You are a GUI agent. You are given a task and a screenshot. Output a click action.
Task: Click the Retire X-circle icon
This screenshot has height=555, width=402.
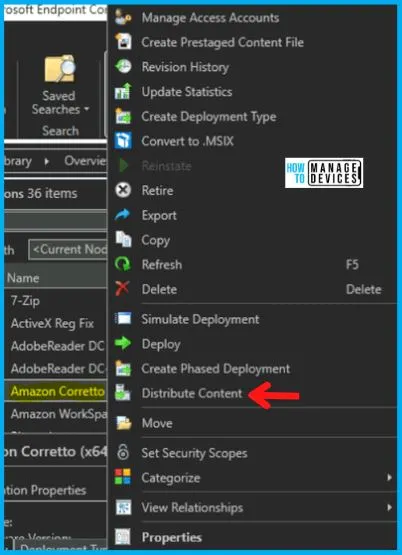(x=123, y=190)
